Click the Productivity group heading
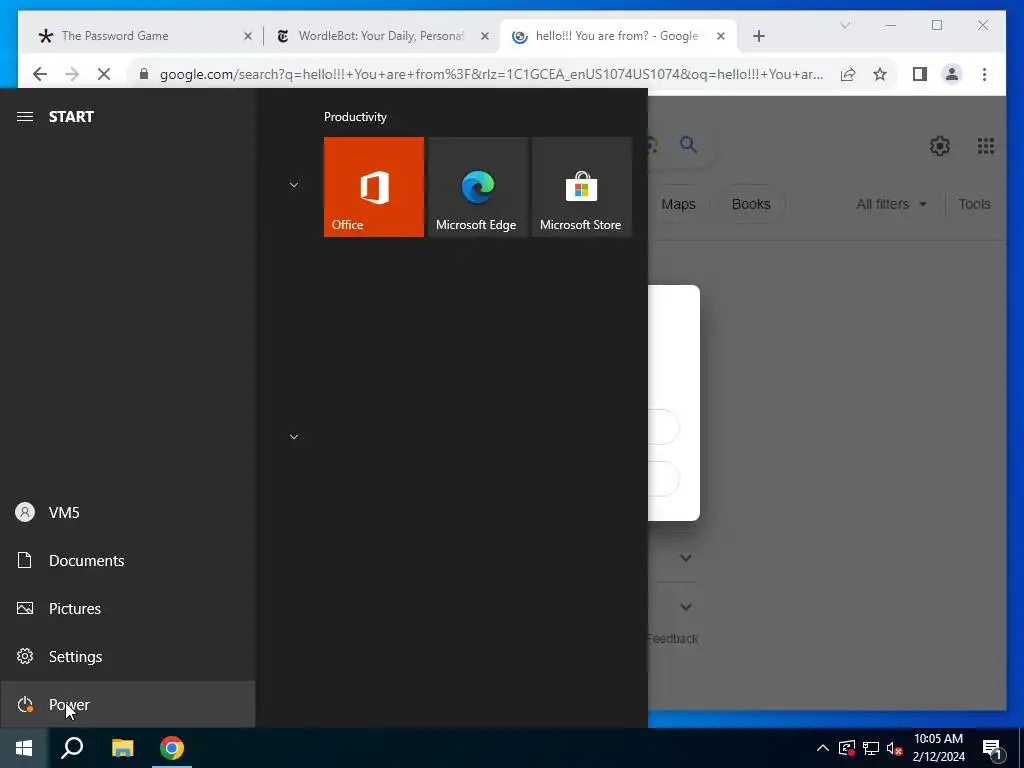1024x768 pixels. (x=355, y=117)
